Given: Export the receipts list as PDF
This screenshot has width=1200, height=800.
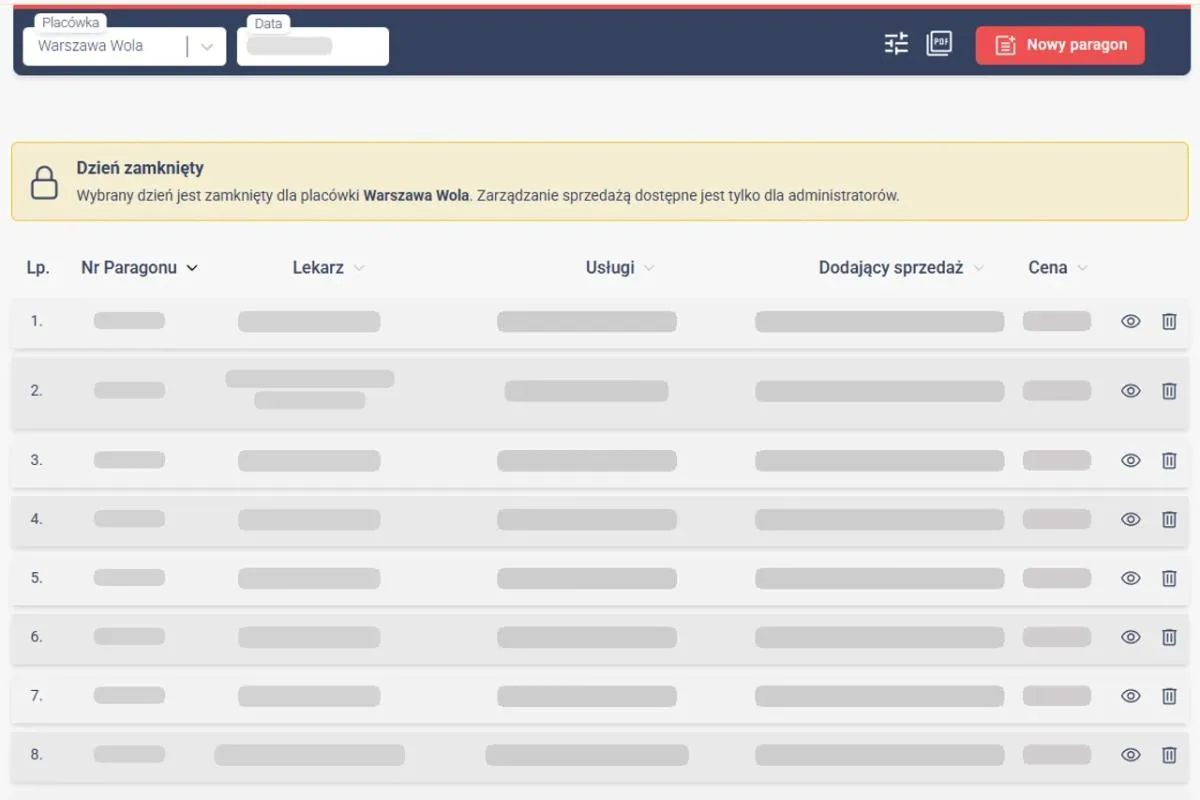Looking at the screenshot, I should (939, 44).
